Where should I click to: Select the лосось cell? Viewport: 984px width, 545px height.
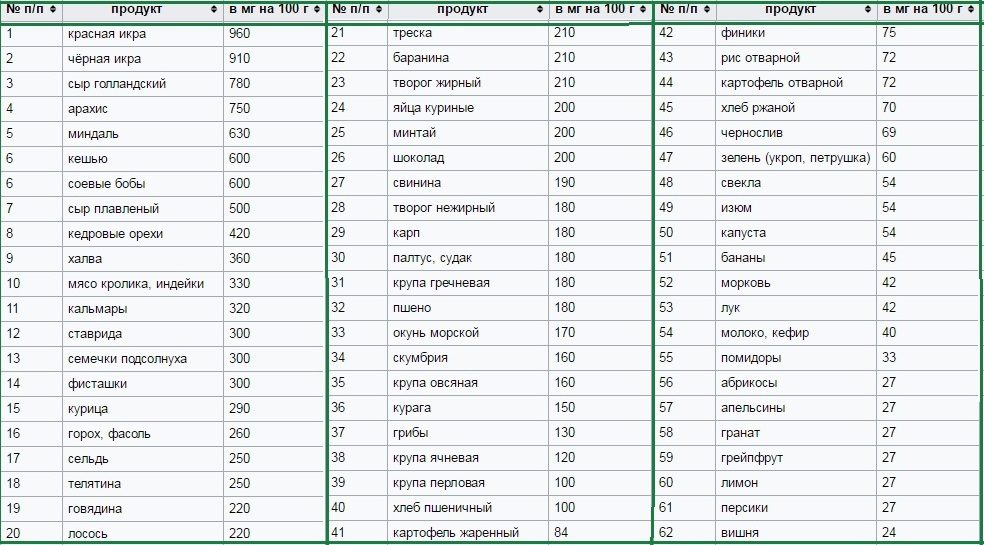[143, 534]
